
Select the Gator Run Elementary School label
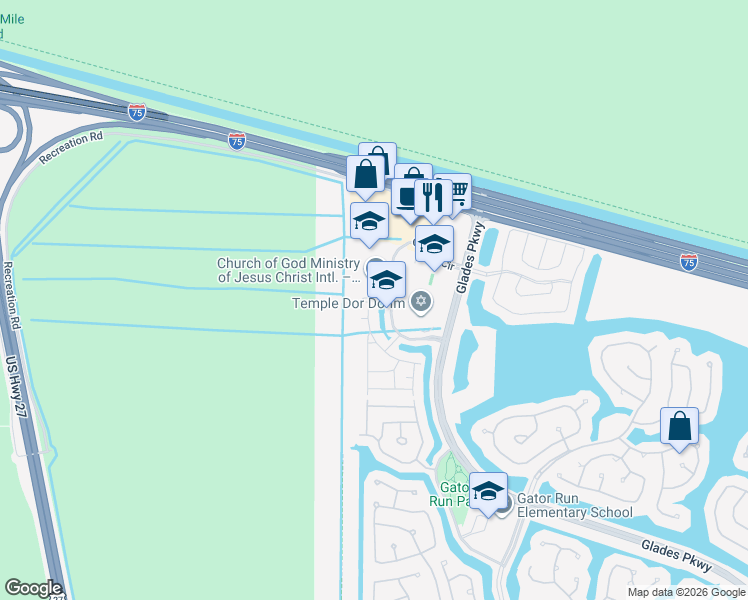click(574, 506)
